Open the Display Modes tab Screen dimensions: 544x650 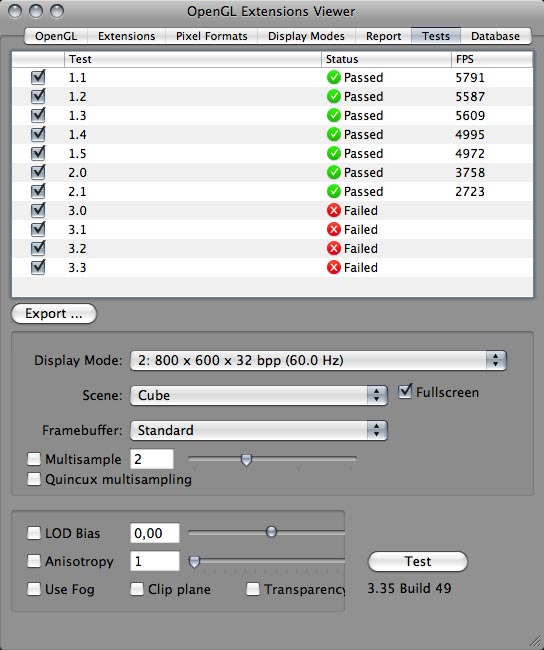pyautogui.click(x=306, y=36)
